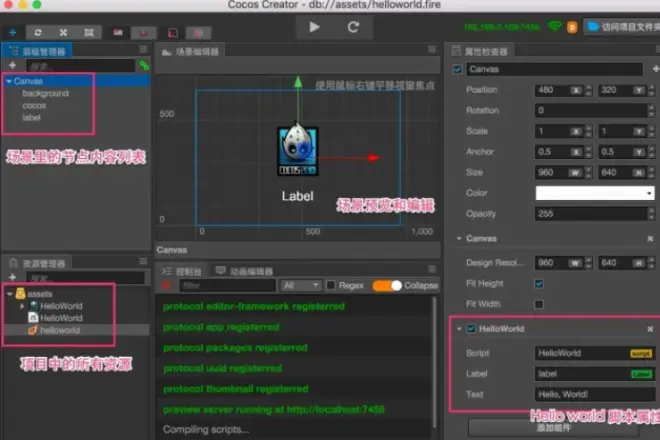Viewport: 660px width, 440px height.
Task: Click the green Y-axis gizmo arrow
Action: point(298,82)
